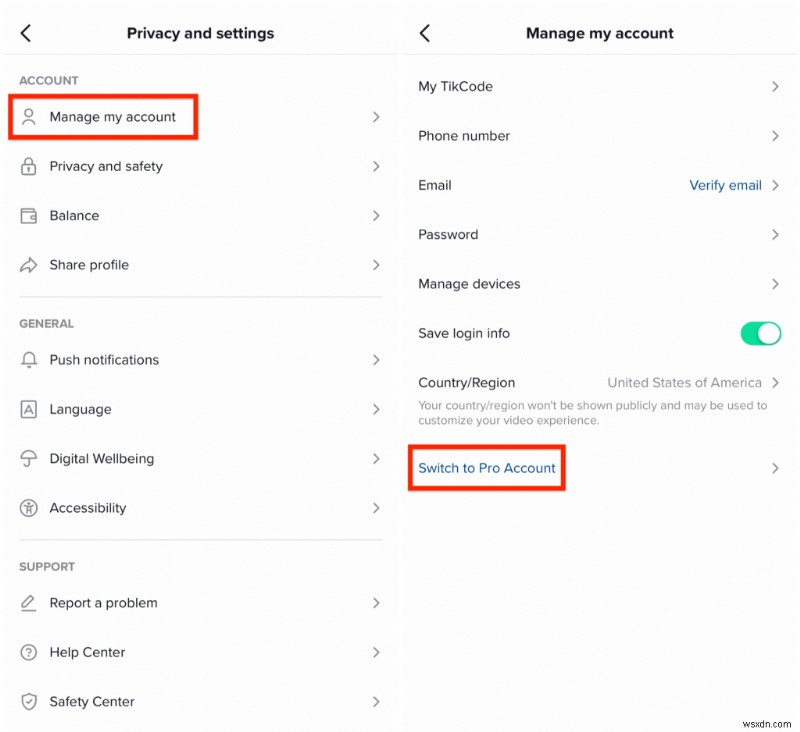Tap the Share profile arrow icon
800x732 pixels.
28,264
